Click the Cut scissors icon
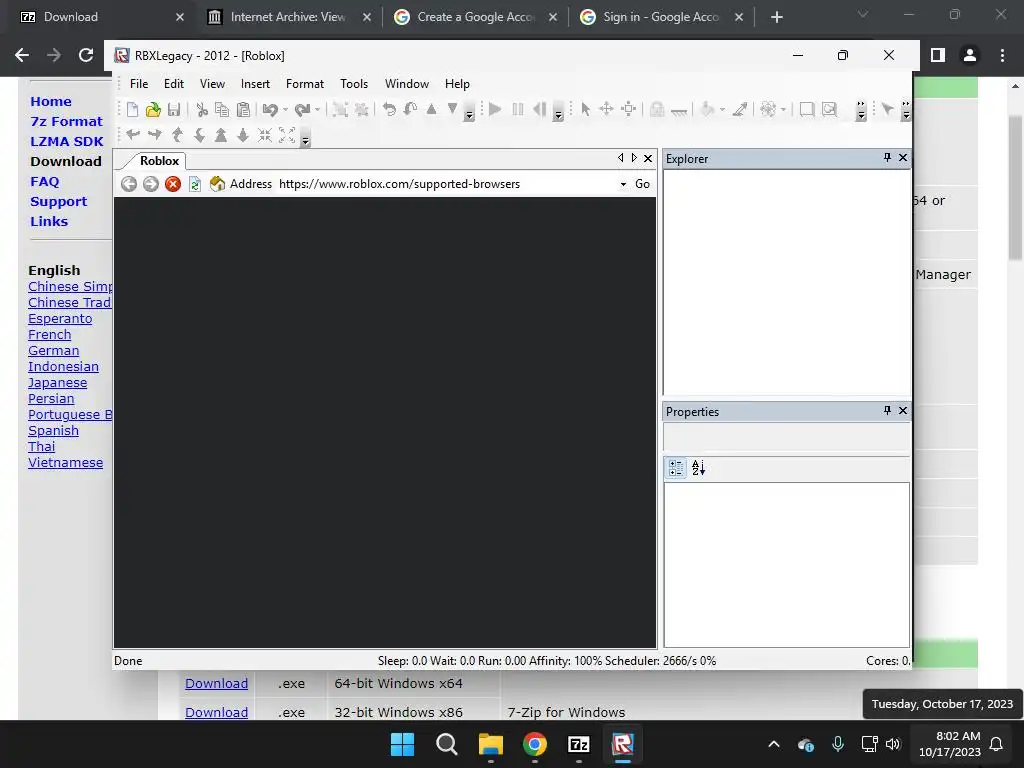 202,110
